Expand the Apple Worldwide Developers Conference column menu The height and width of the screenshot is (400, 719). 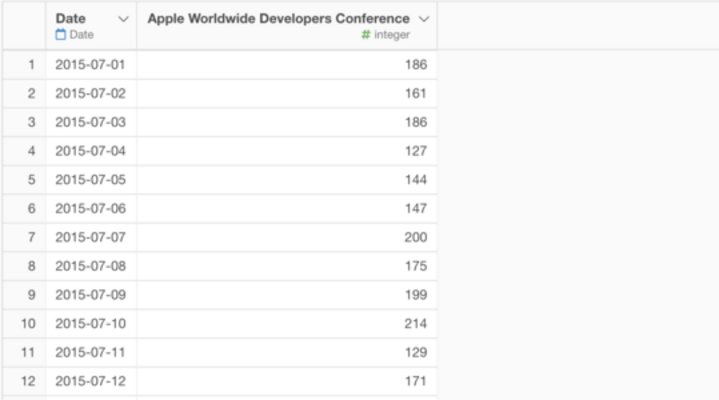424,19
